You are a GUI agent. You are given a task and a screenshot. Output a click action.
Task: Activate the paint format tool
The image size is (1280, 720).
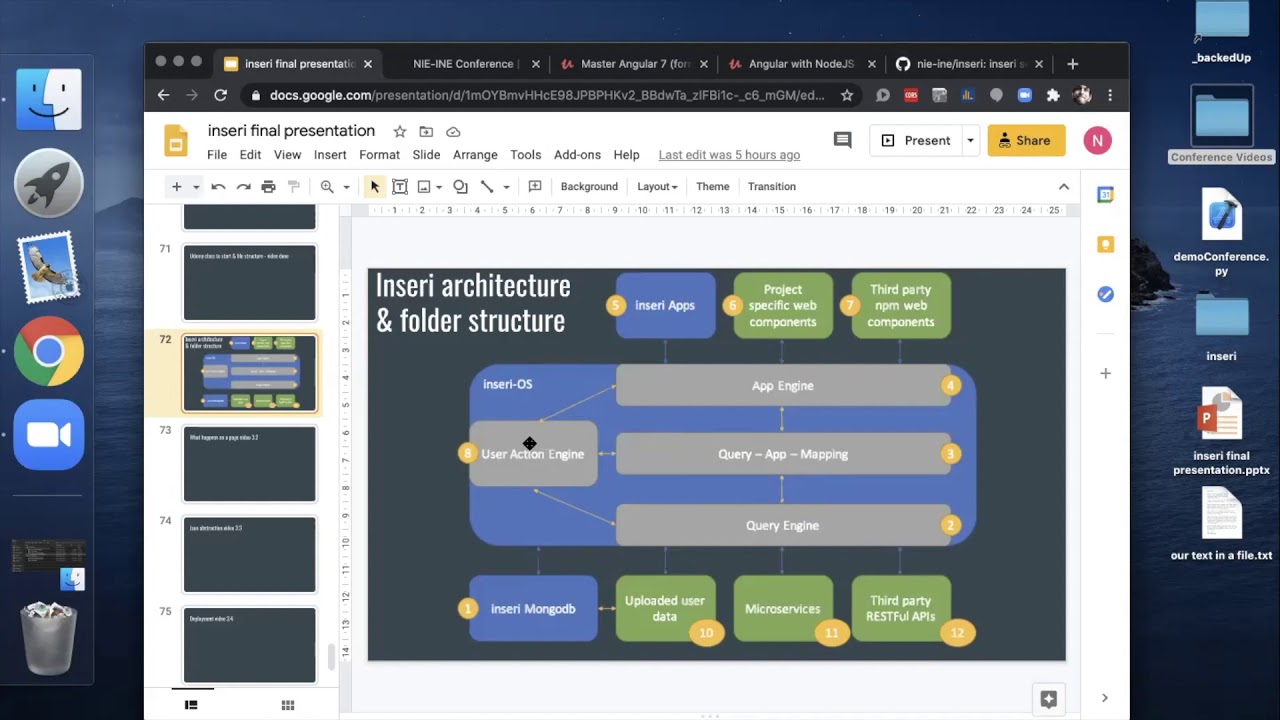click(x=294, y=187)
